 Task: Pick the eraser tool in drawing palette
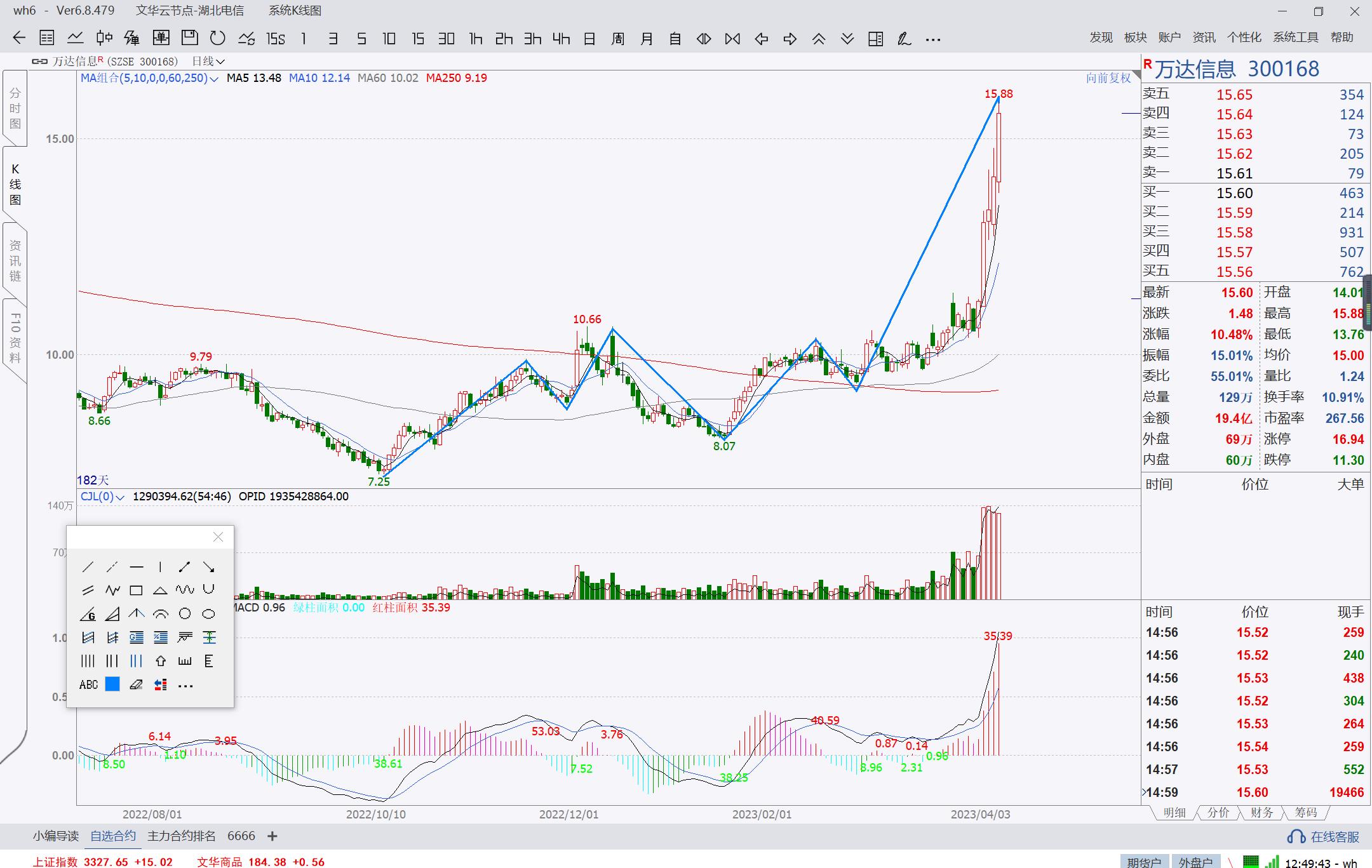(x=136, y=684)
